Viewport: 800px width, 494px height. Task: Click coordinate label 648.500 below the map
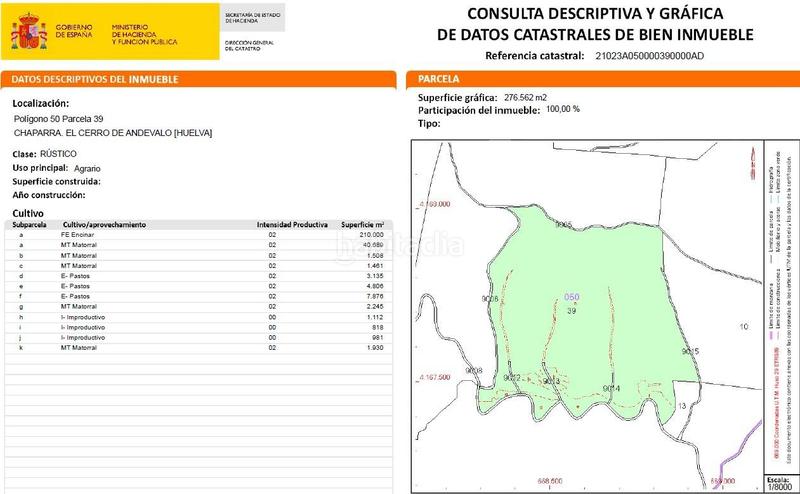[550, 481]
